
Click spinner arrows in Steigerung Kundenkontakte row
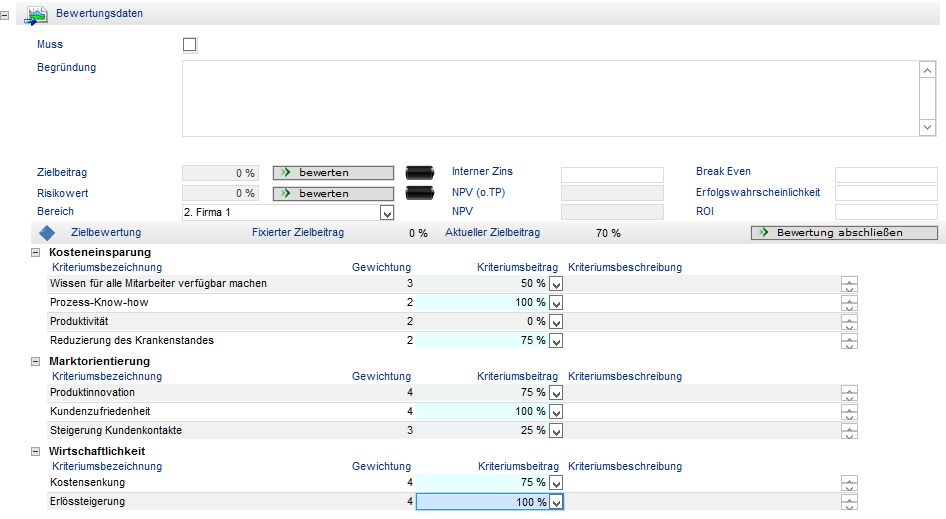(x=849, y=431)
